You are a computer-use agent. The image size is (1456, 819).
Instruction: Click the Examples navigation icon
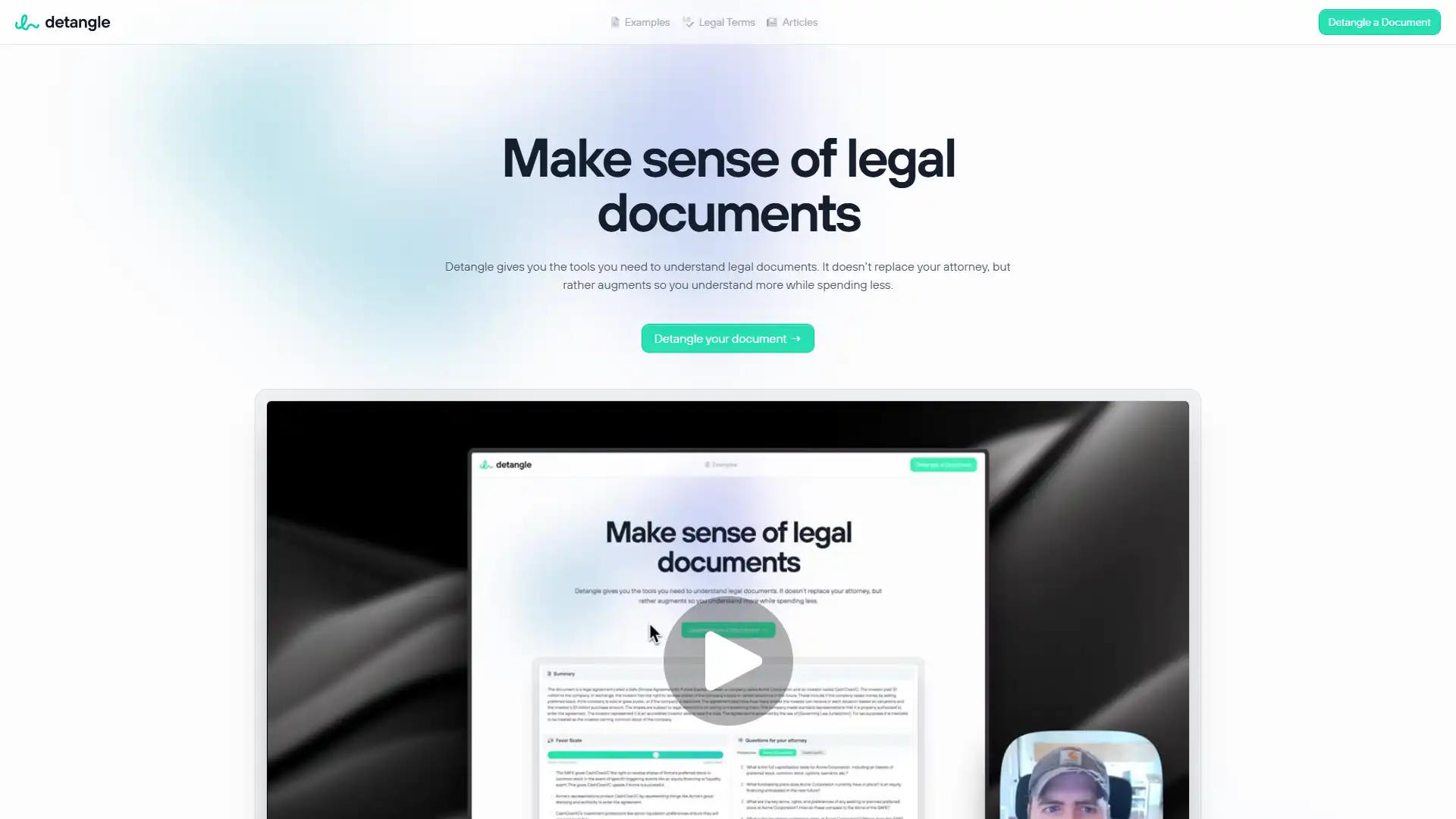coord(615,22)
